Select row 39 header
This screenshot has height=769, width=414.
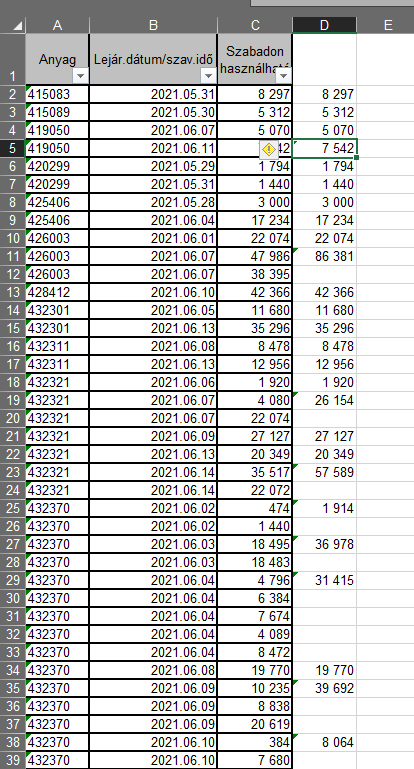pos(13,760)
